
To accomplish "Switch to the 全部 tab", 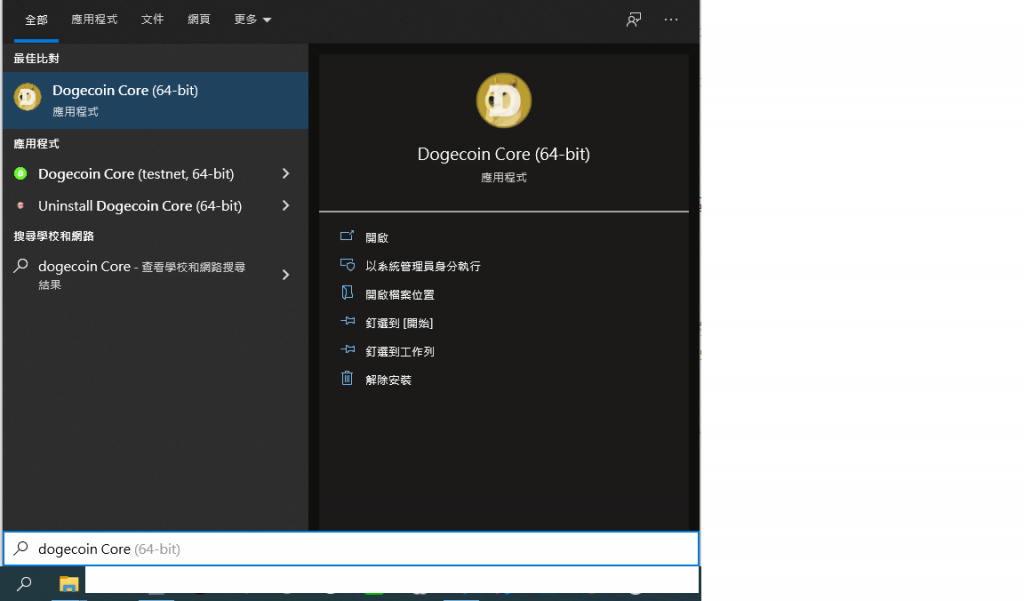I will pos(36,20).
